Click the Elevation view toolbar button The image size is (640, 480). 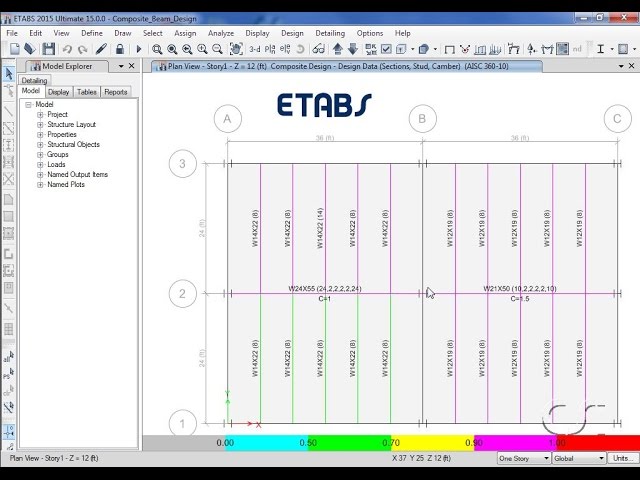point(285,49)
